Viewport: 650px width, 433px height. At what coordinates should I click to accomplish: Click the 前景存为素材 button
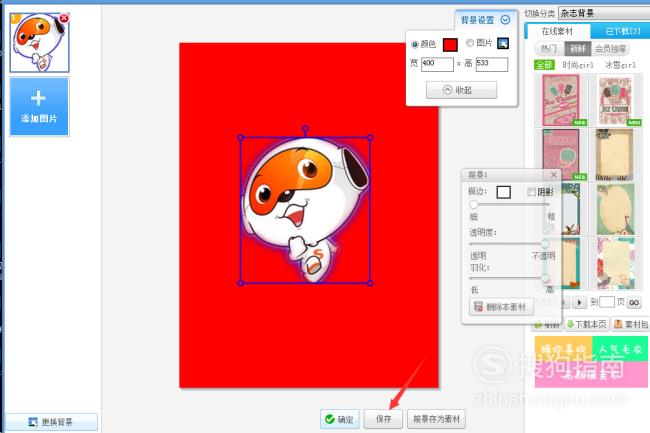point(437,419)
